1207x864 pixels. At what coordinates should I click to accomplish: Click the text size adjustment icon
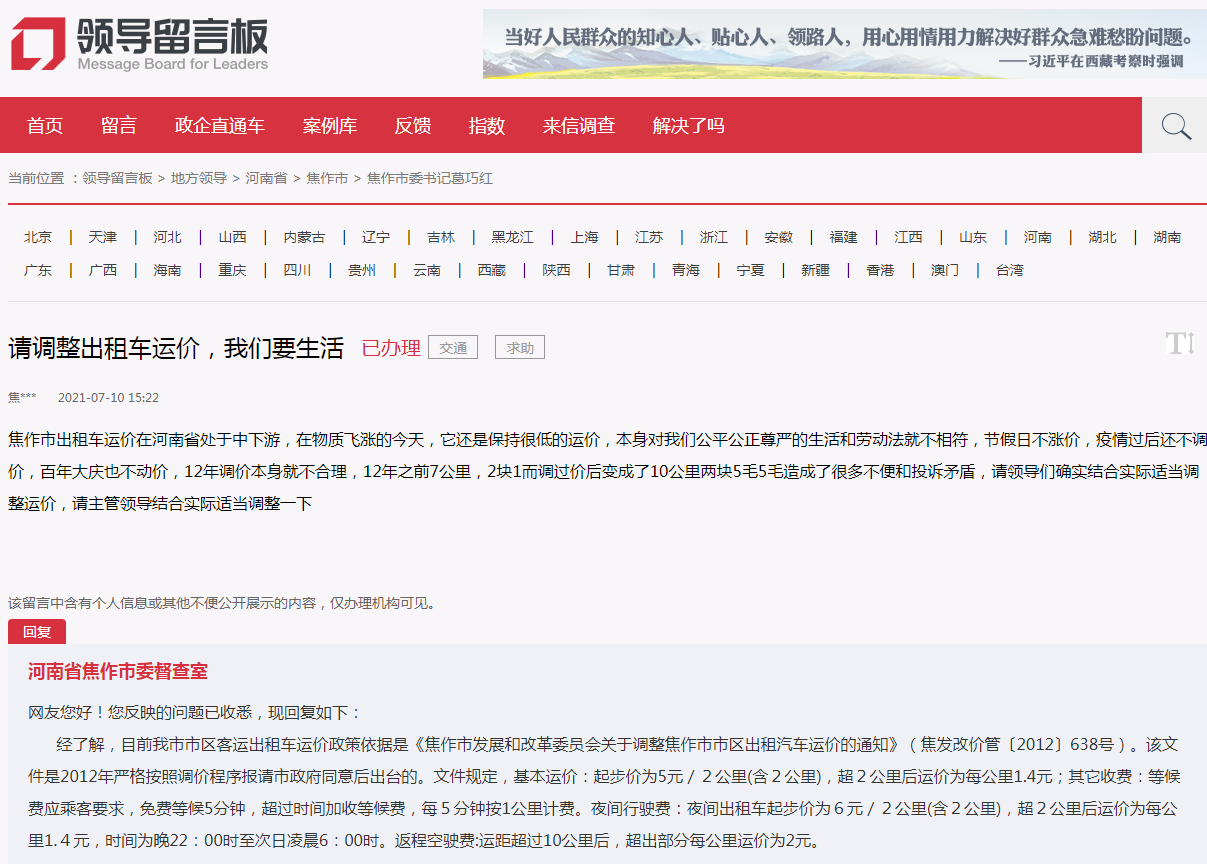pyautogui.click(x=1180, y=344)
